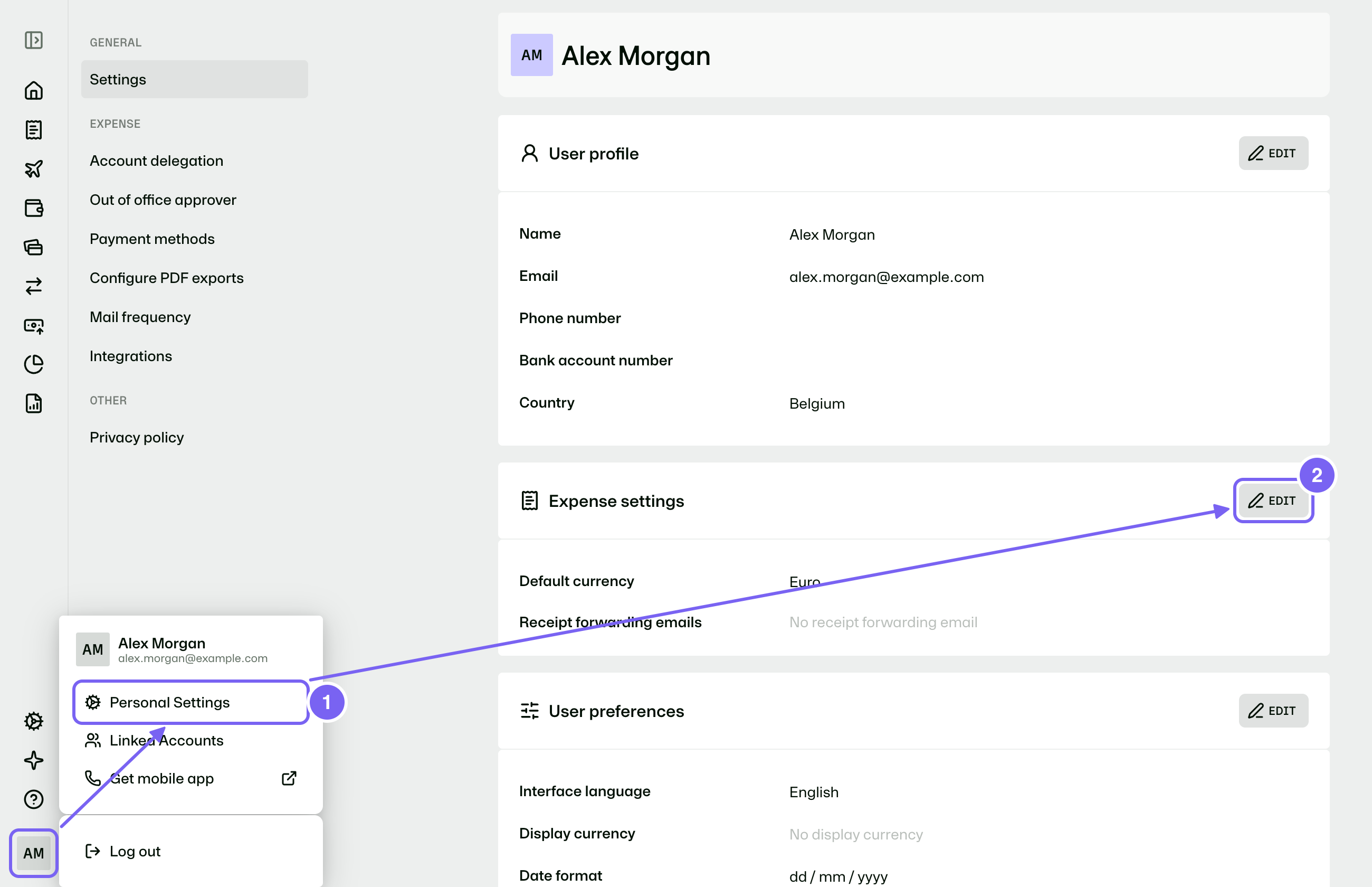
Task: Click the English interface language value
Action: [814, 792]
